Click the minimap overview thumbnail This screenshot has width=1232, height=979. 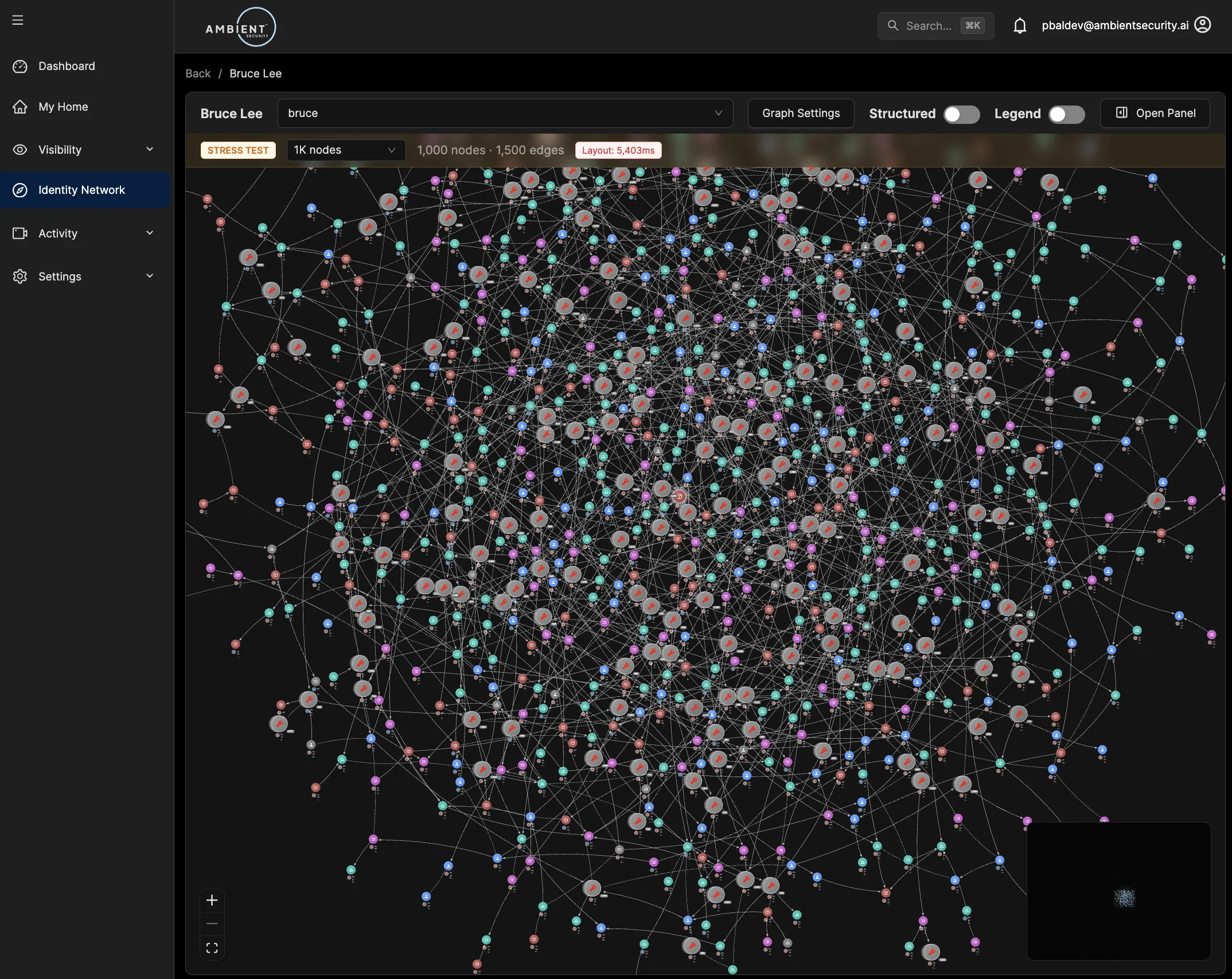click(x=1118, y=891)
